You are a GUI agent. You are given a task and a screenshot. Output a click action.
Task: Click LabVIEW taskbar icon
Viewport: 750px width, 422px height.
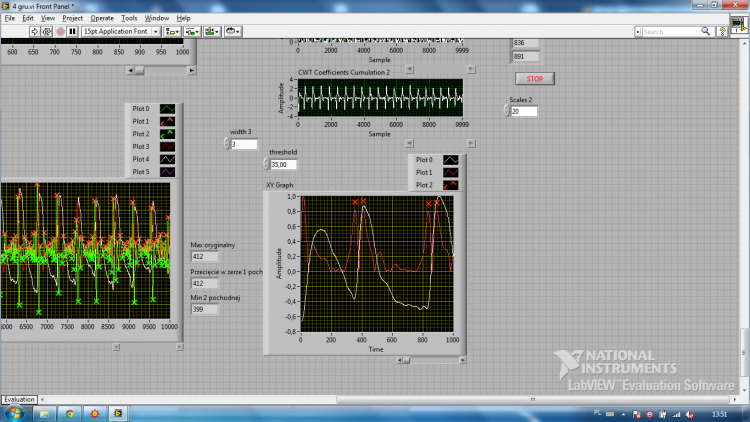coord(118,414)
